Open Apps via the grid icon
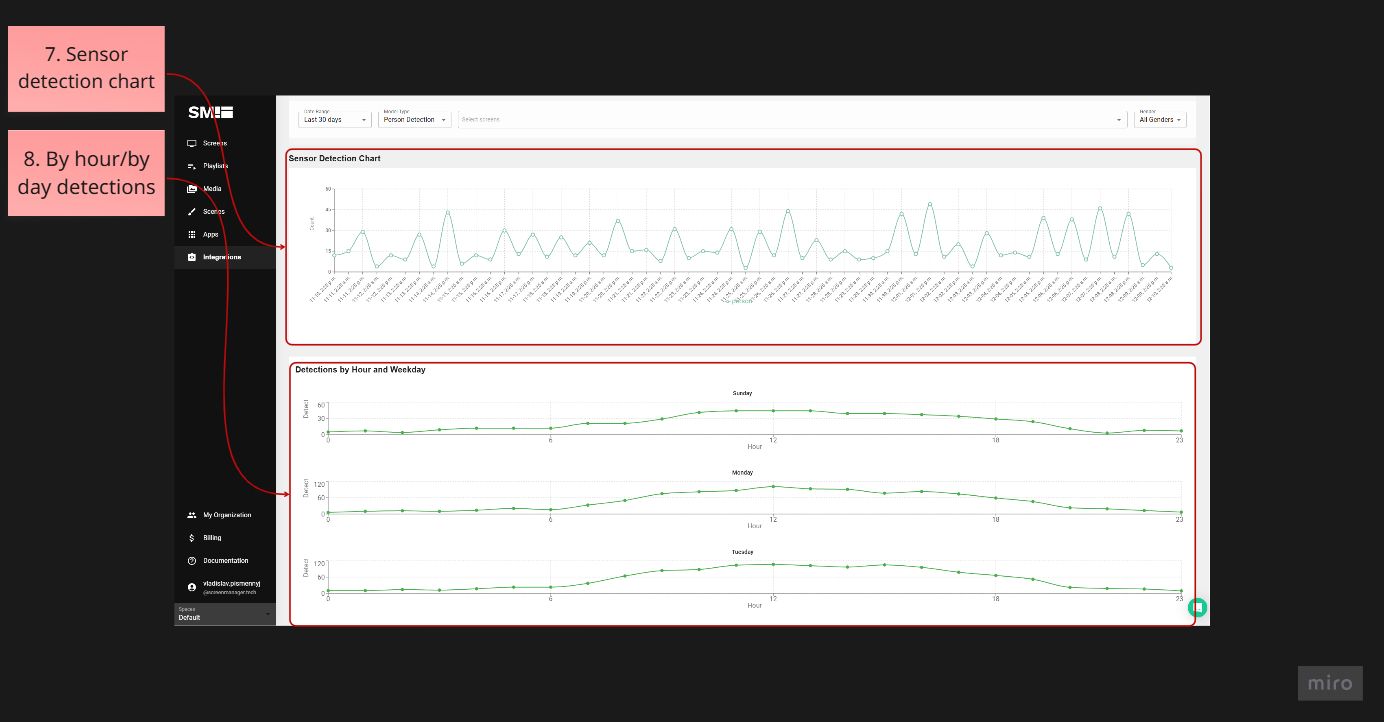The height and width of the screenshot is (722, 1384). 193,234
